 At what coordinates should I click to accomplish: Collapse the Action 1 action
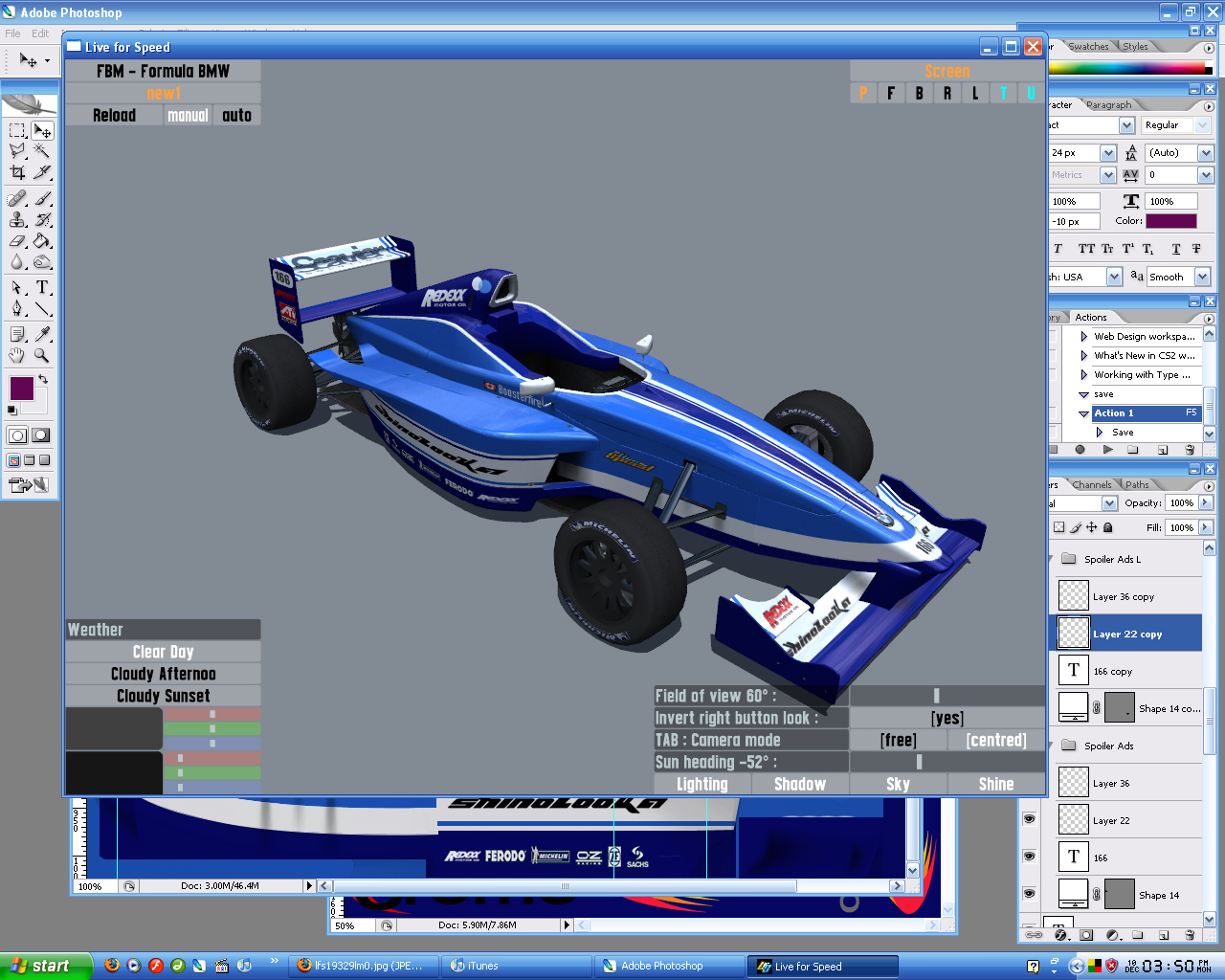pyautogui.click(x=1083, y=413)
